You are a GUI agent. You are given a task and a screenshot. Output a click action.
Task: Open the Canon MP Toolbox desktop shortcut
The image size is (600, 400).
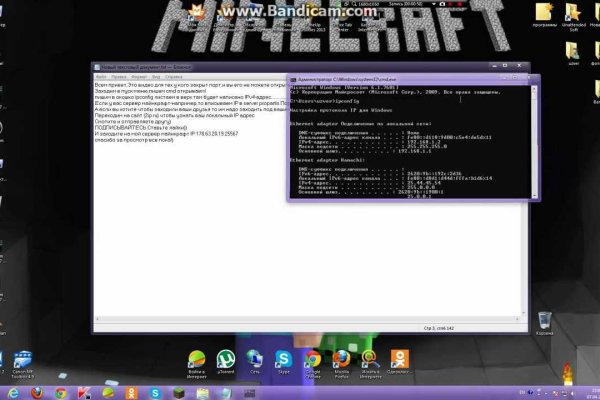click(23, 359)
